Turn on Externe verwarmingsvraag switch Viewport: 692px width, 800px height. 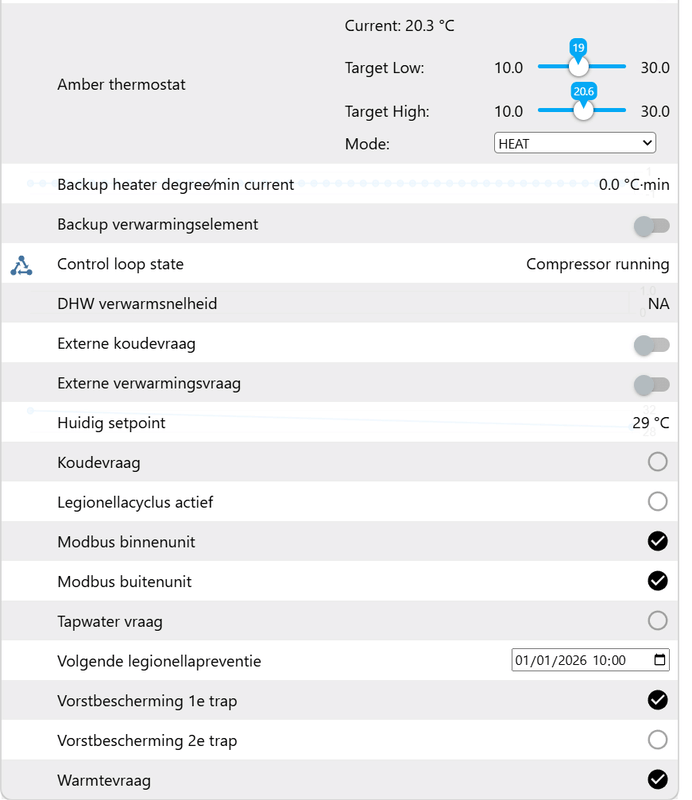tap(652, 384)
